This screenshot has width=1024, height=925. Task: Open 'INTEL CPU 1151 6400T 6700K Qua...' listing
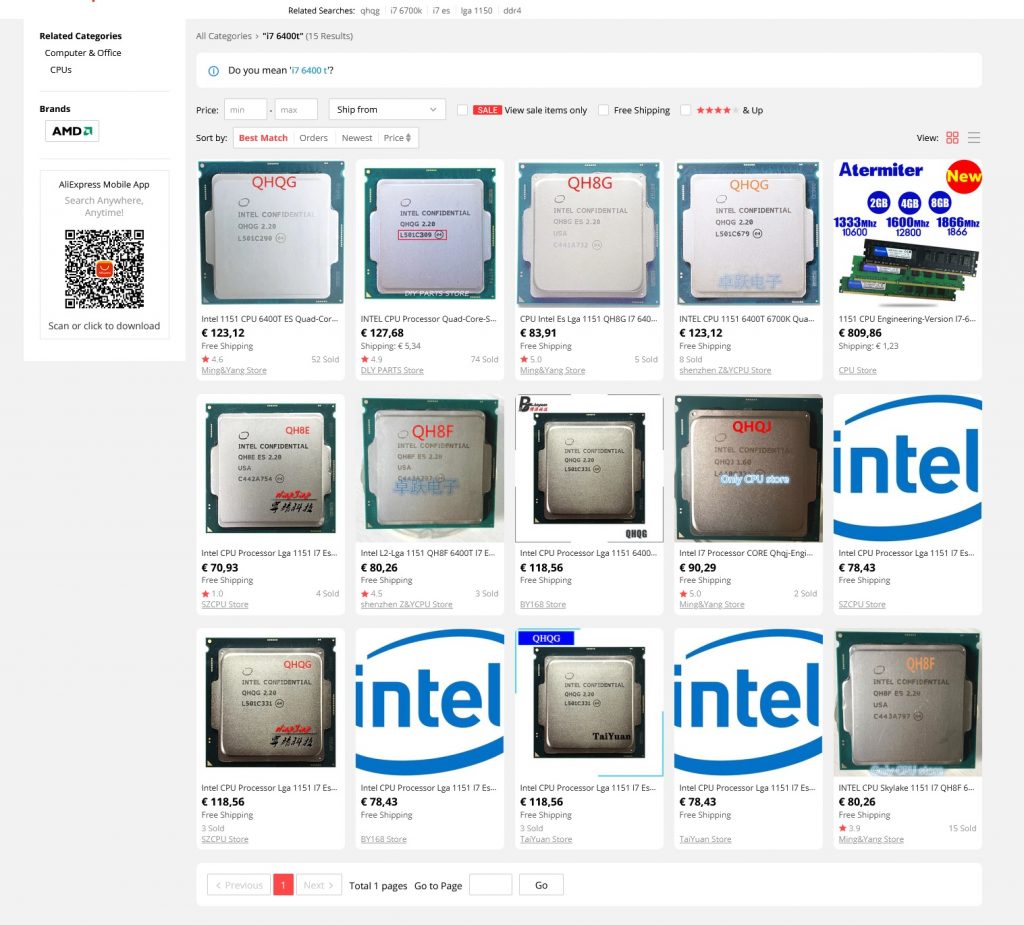click(x=747, y=319)
